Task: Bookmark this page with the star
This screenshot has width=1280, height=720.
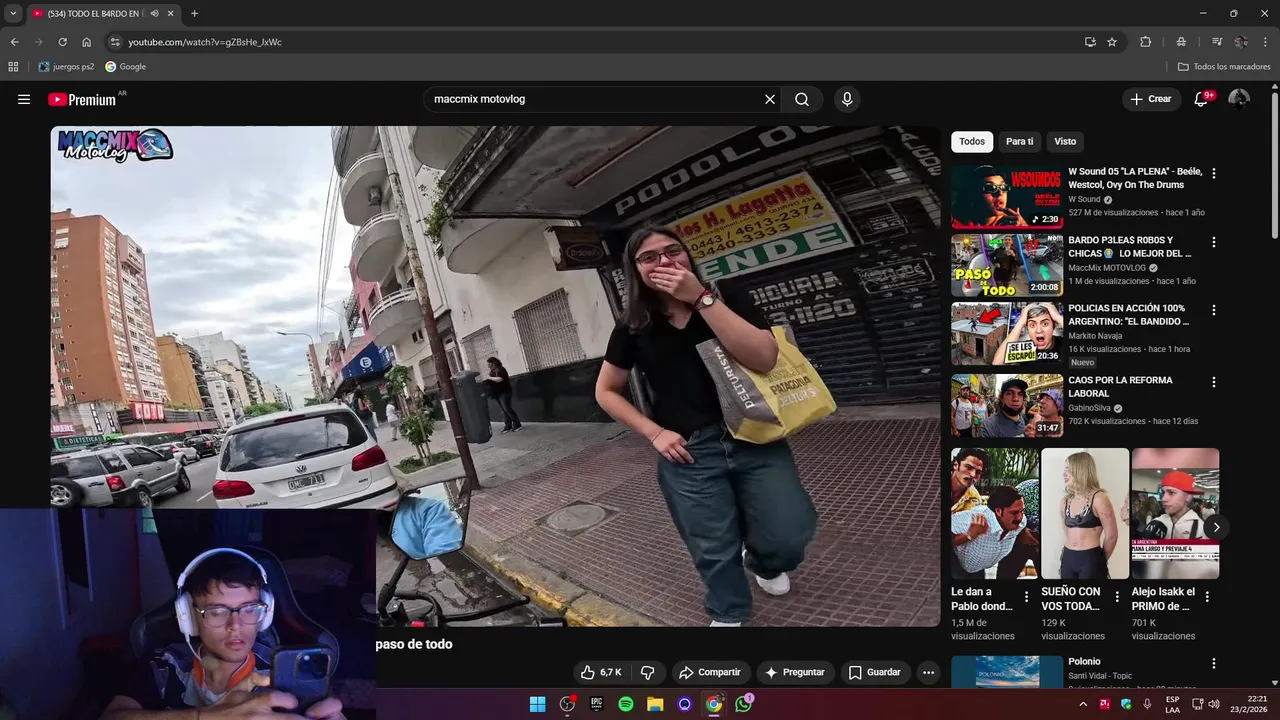Action: pos(1112,42)
